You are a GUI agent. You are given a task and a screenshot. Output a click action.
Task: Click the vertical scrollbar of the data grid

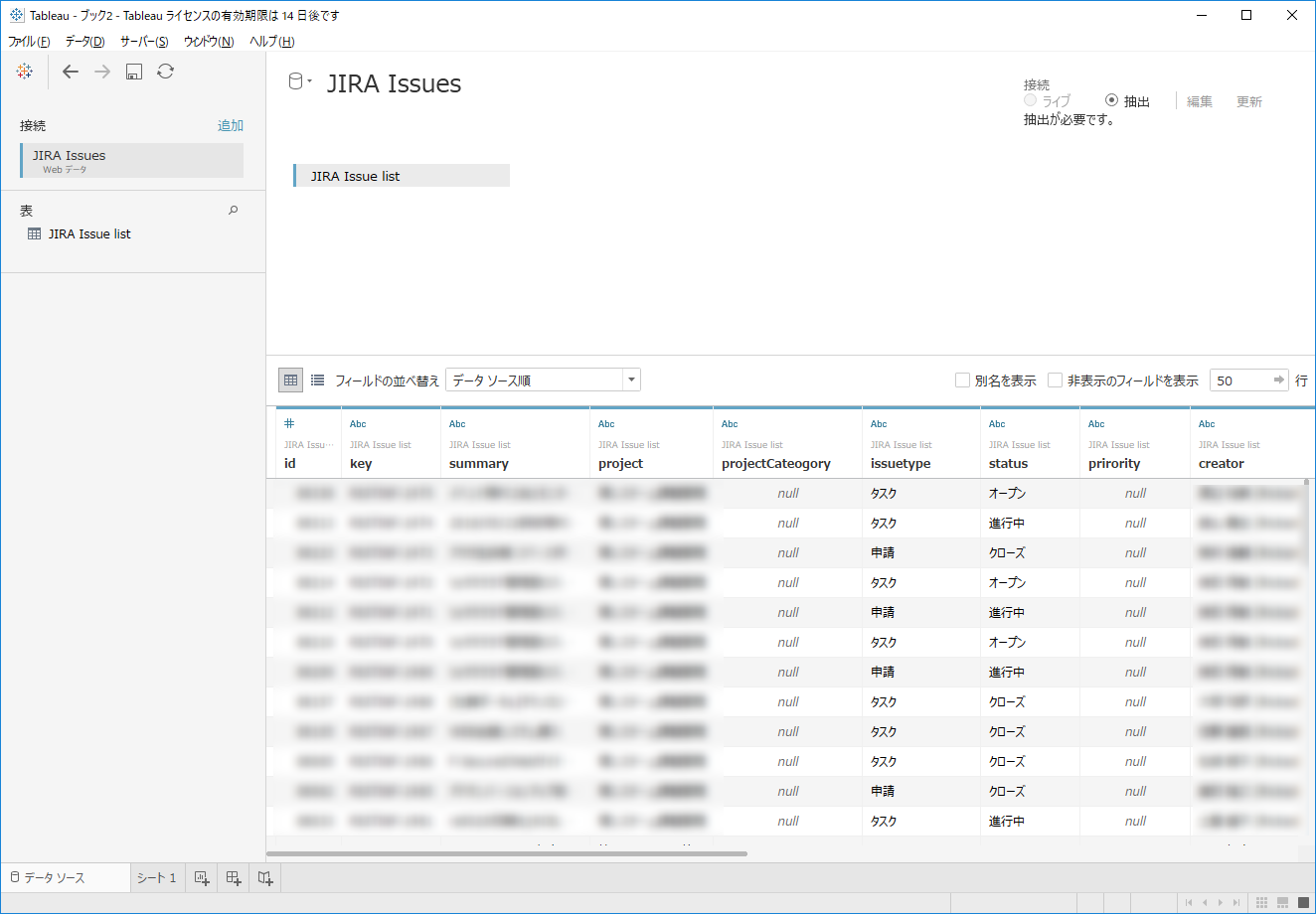pos(1307,523)
